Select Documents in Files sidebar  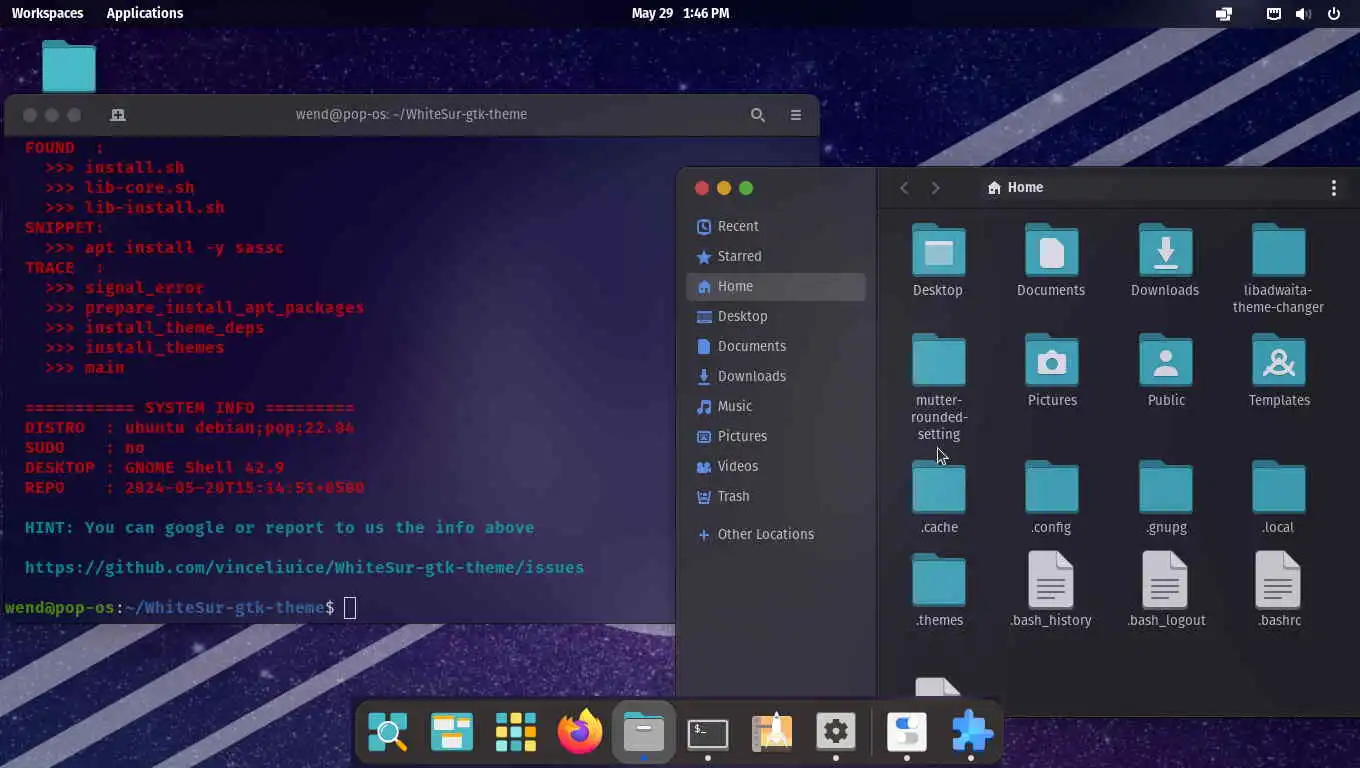(x=775, y=346)
